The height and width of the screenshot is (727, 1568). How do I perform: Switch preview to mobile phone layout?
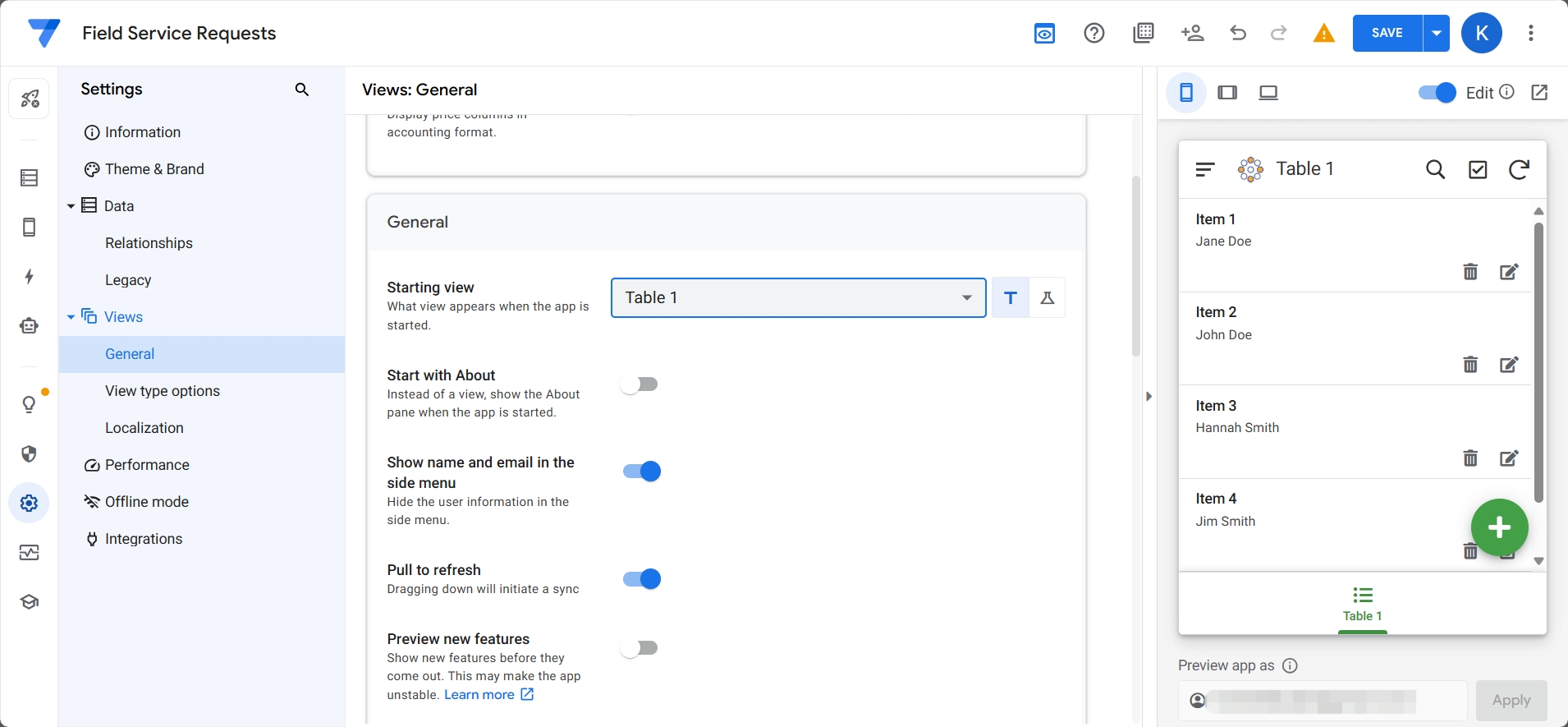(1186, 93)
